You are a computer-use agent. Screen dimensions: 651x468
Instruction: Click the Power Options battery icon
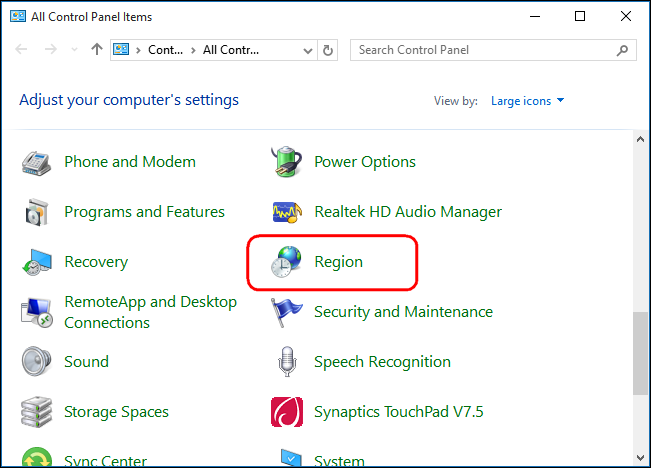pyautogui.click(x=287, y=162)
